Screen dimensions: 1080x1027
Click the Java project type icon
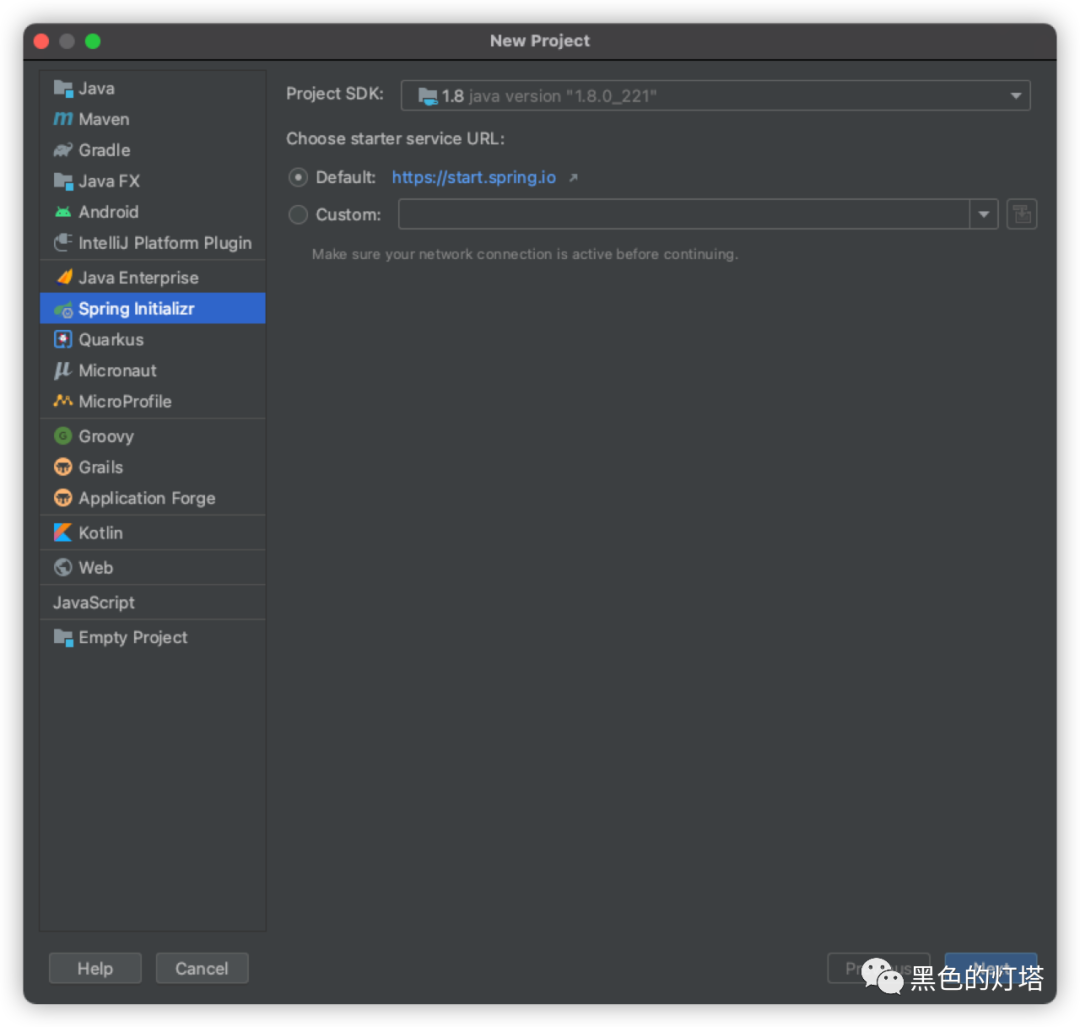(63, 88)
